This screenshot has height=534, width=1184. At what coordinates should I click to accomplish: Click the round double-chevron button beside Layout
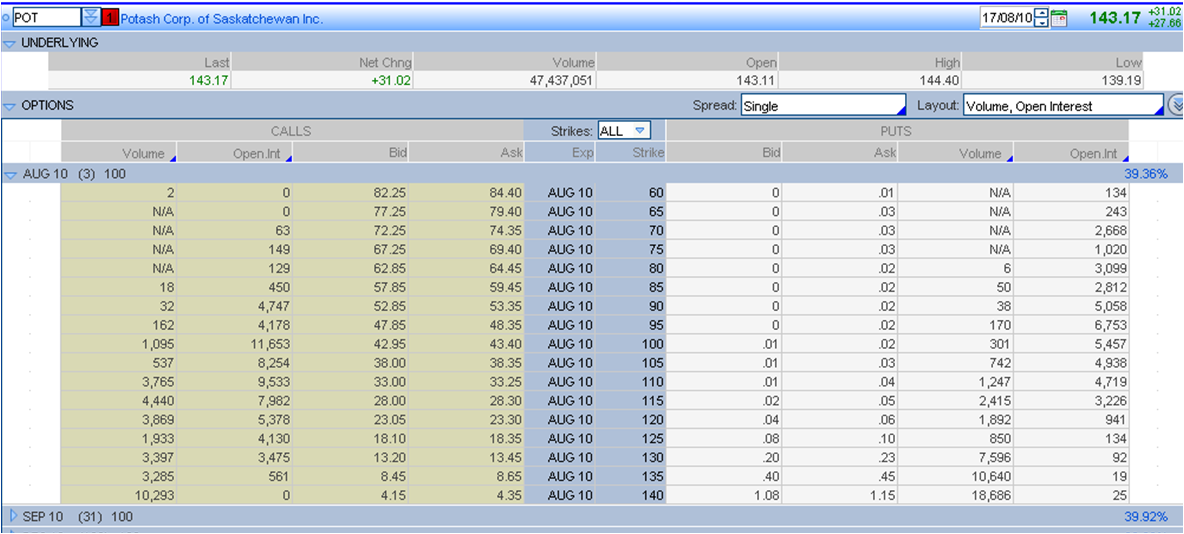[1176, 106]
